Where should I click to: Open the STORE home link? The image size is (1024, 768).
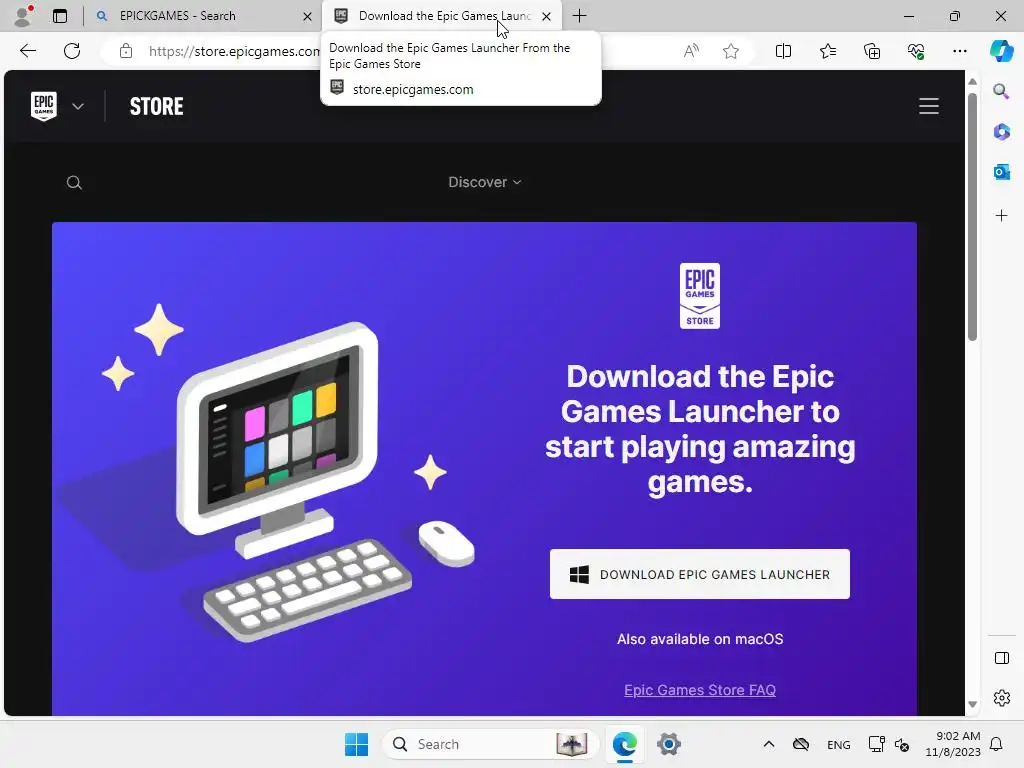157,106
